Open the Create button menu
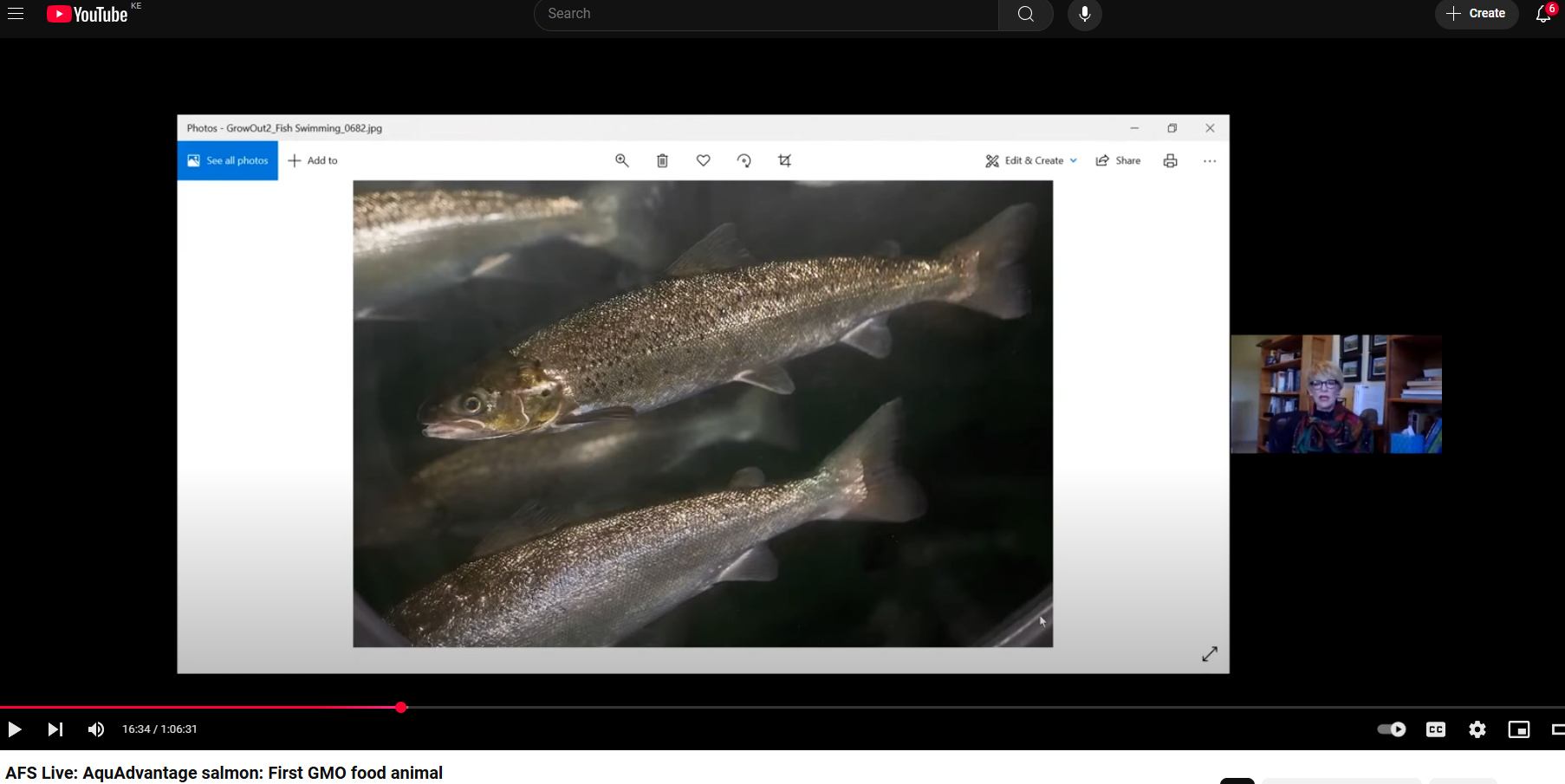1565x784 pixels. pyautogui.click(x=1477, y=14)
